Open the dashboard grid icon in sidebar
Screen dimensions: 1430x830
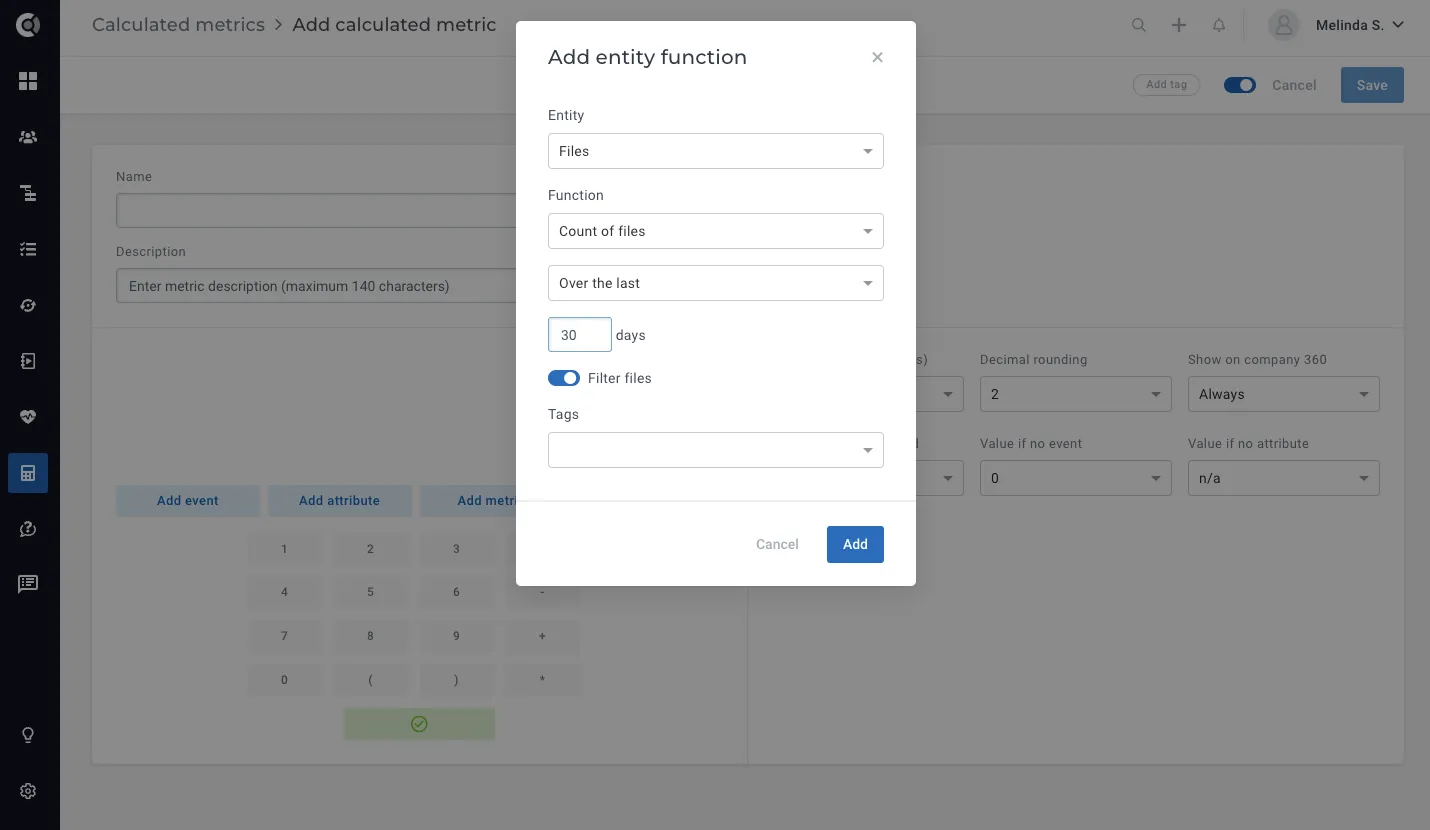click(28, 81)
